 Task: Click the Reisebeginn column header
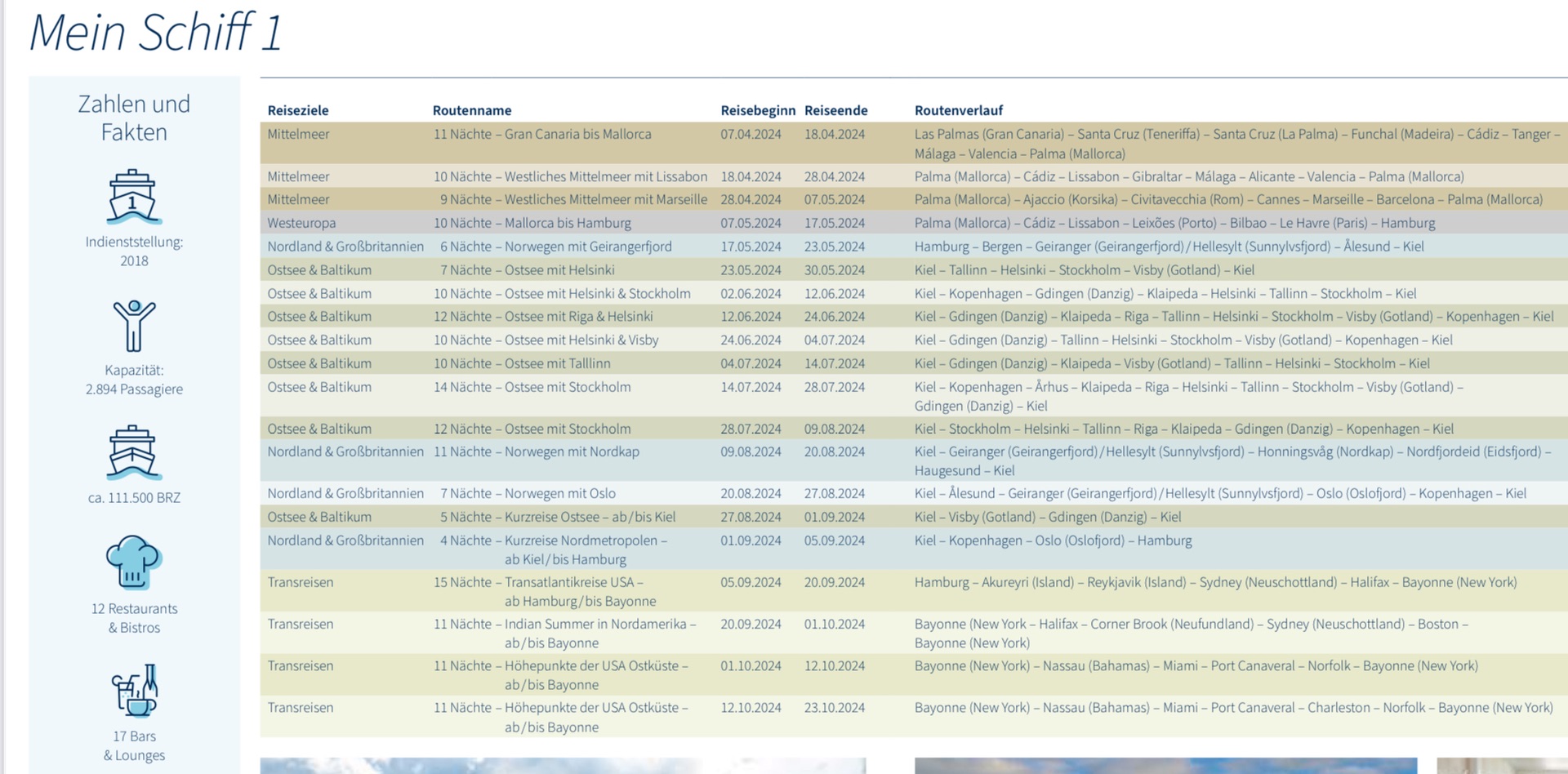click(757, 110)
